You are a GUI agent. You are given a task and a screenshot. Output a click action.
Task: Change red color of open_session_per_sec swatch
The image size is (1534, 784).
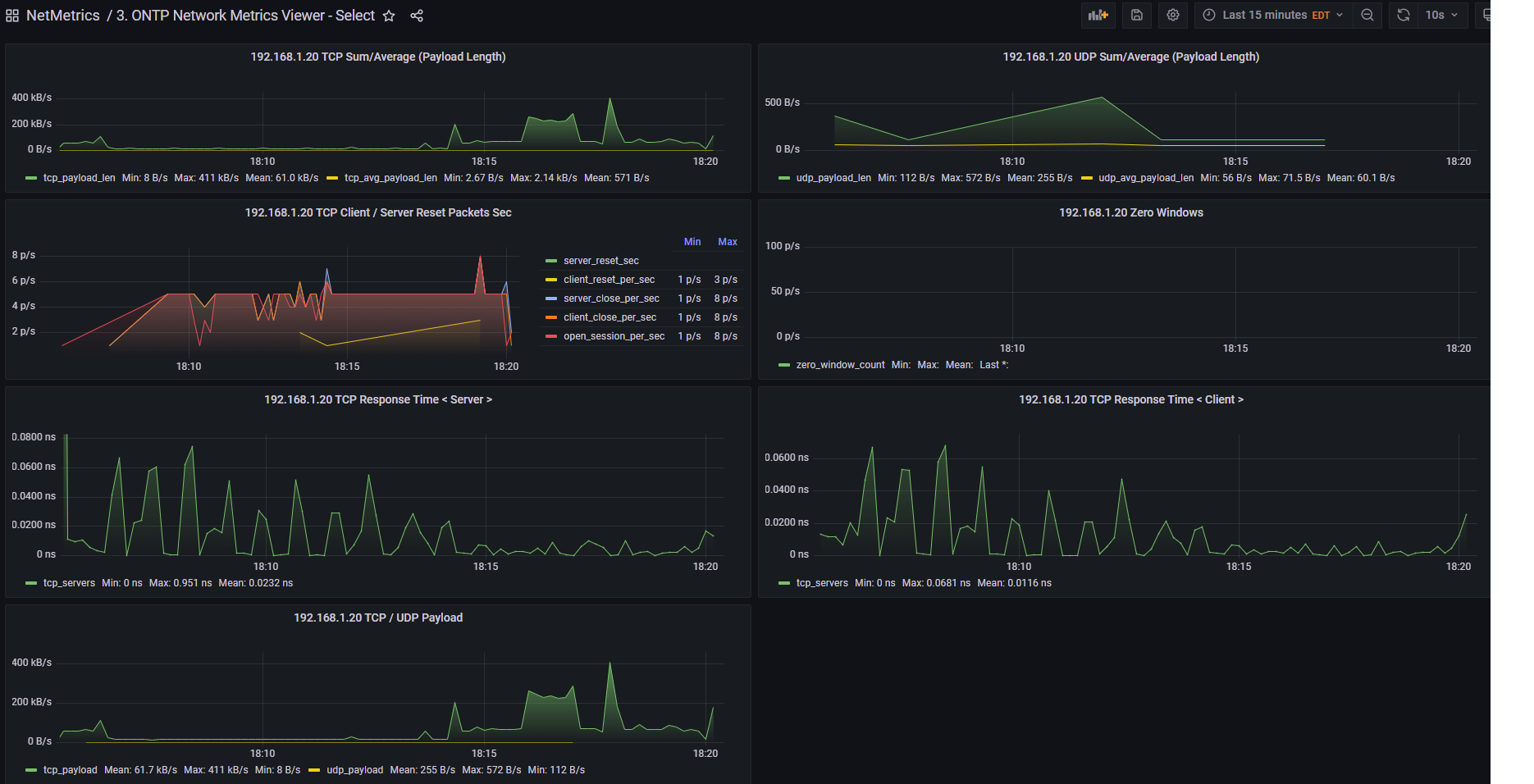(551, 336)
